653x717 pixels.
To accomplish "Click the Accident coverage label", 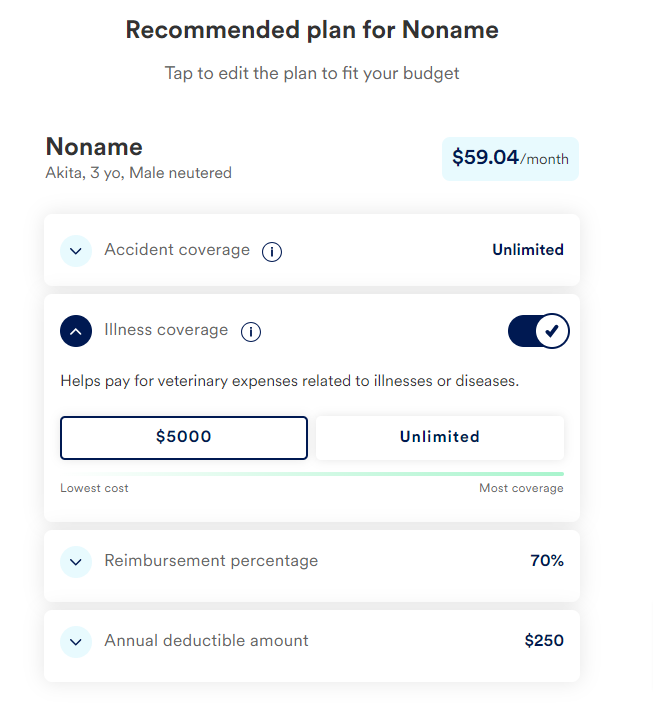I will 177,250.
